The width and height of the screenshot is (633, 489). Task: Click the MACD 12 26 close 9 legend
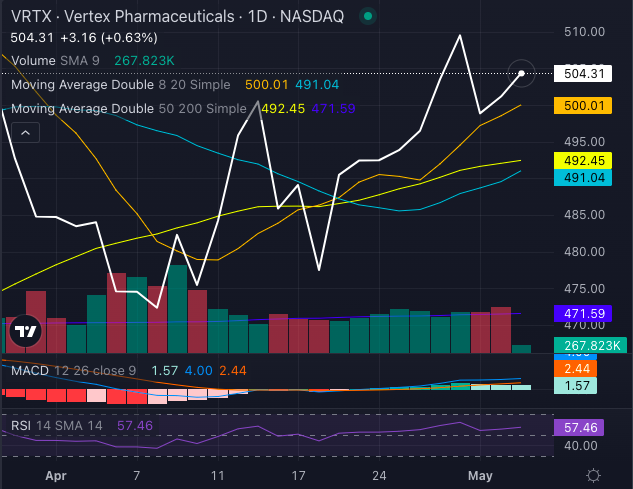coord(73,371)
